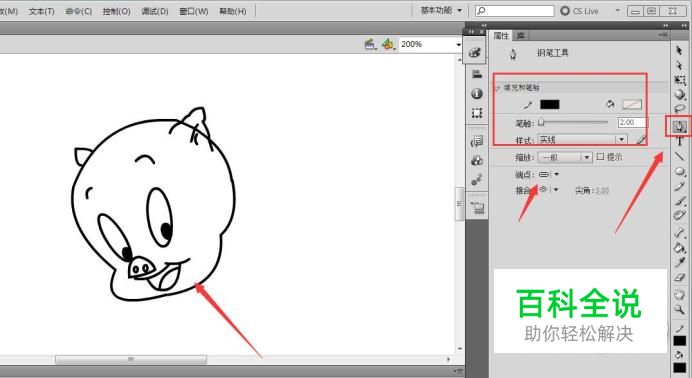Enable the 提示 hinting checkbox
The width and height of the screenshot is (692, 378).
[x=600, y=157]
